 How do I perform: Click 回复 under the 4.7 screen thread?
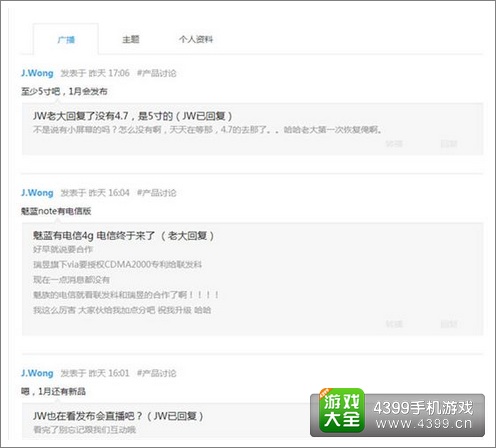[449, 144]
